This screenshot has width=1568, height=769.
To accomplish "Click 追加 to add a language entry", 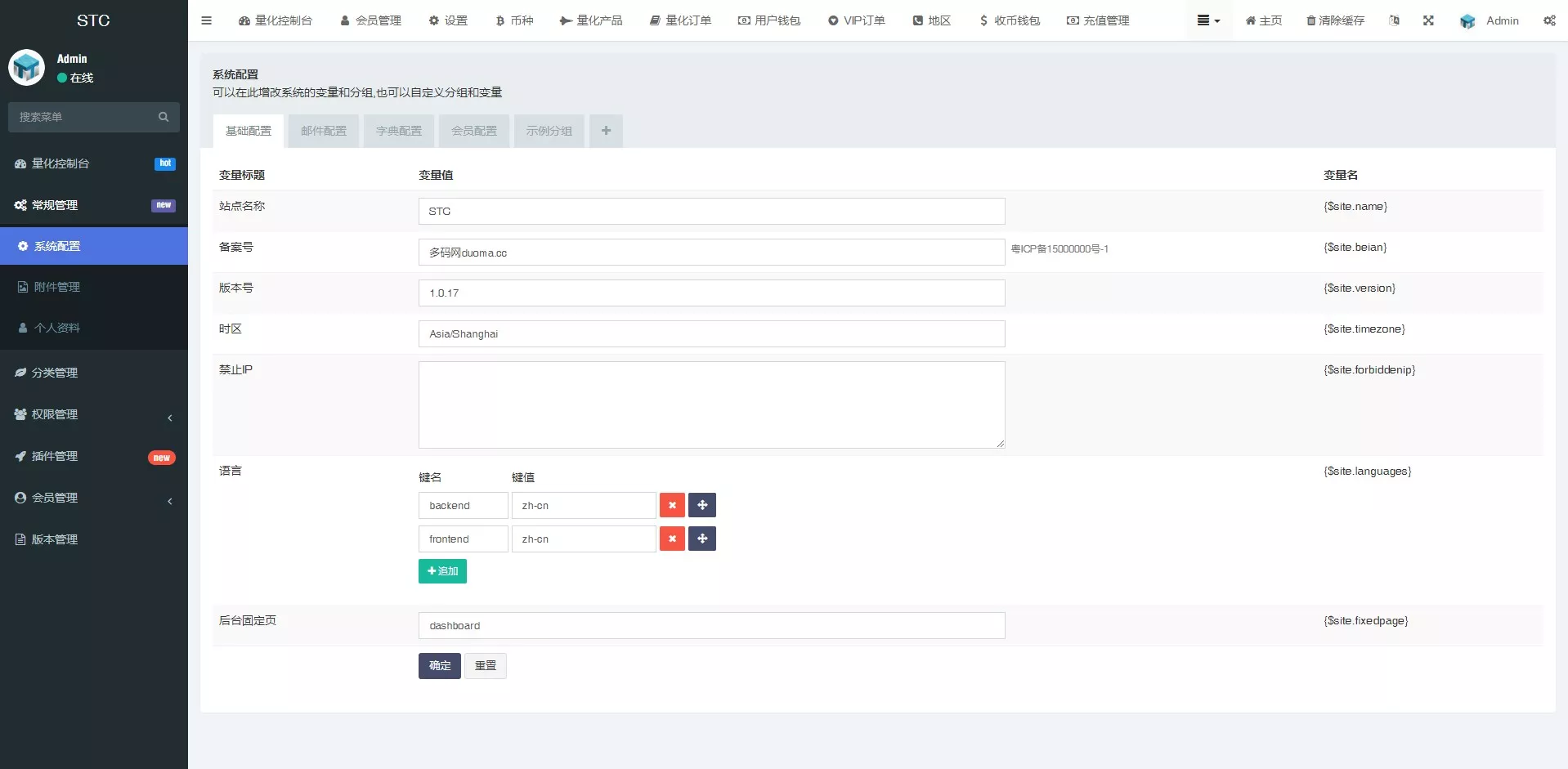I will [x=442, y=570].
